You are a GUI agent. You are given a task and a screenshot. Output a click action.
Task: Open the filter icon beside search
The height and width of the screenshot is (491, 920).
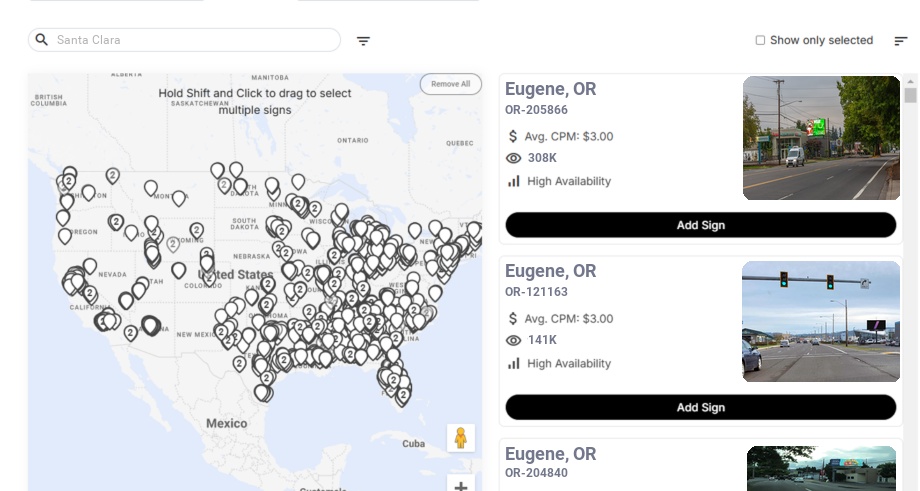363,41
